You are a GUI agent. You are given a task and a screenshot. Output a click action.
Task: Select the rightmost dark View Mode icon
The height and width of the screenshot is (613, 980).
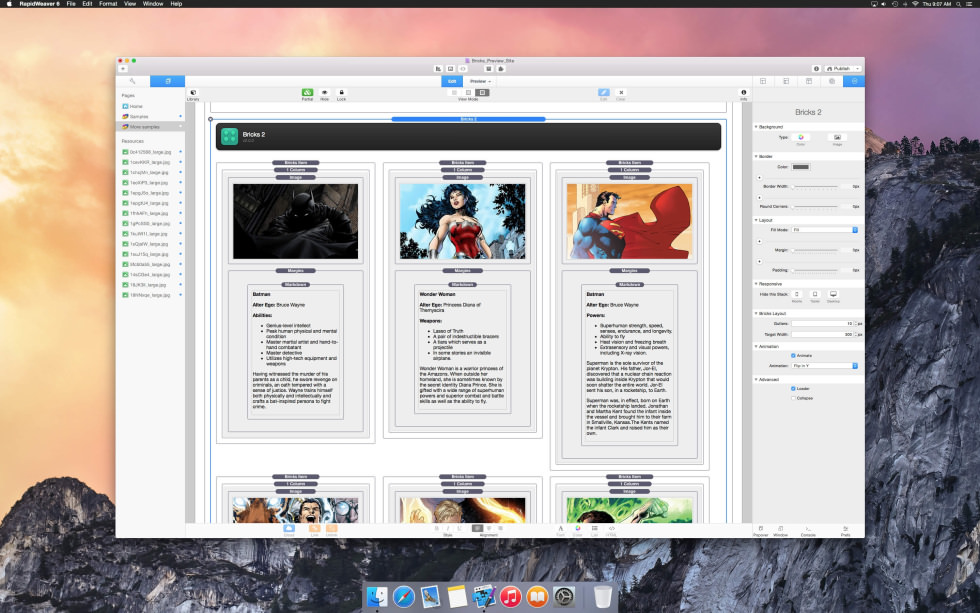point(482,92)
